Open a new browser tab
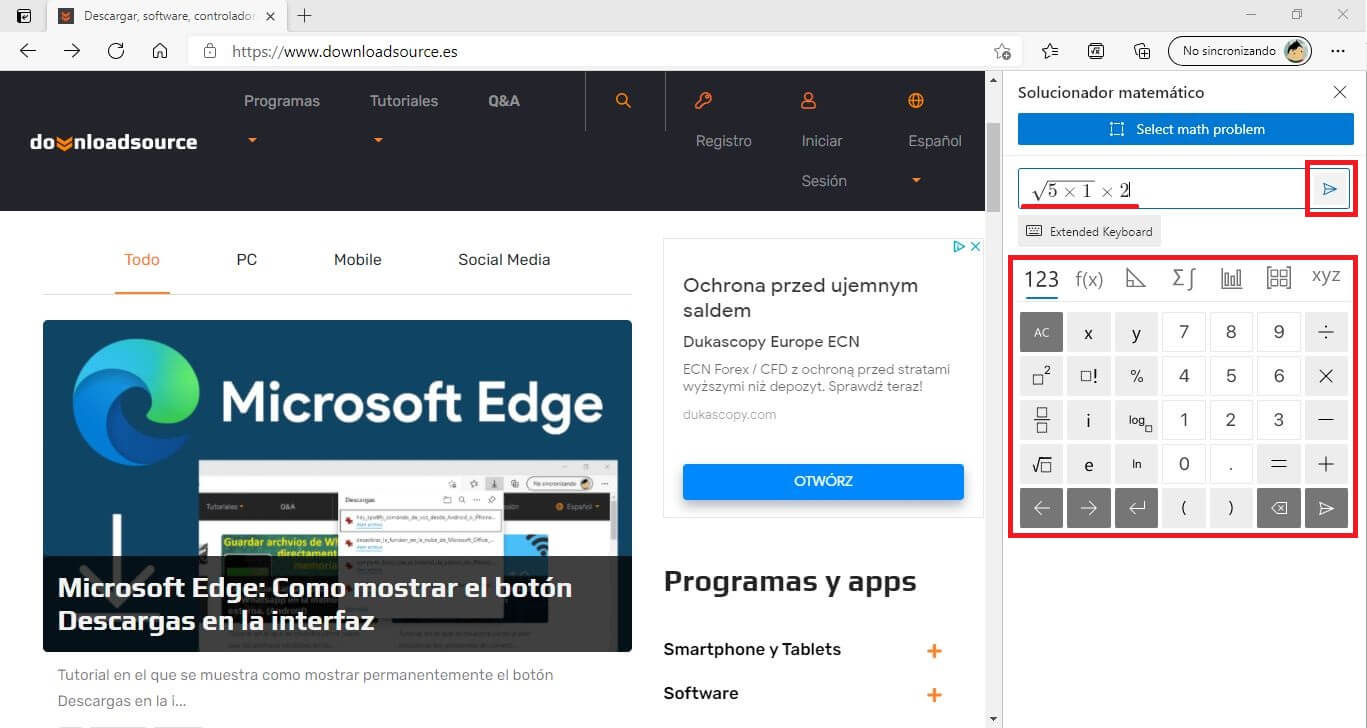The image size is (1367, 728). pyautogui.click(x=305, y=16)
